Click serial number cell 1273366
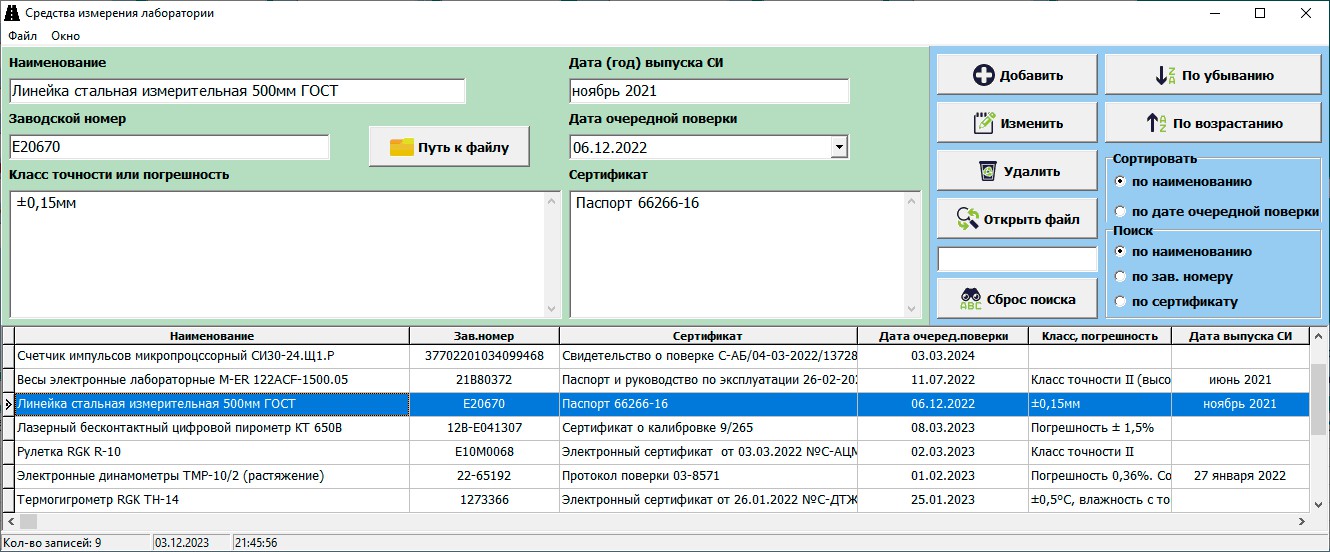 (484, 500)
